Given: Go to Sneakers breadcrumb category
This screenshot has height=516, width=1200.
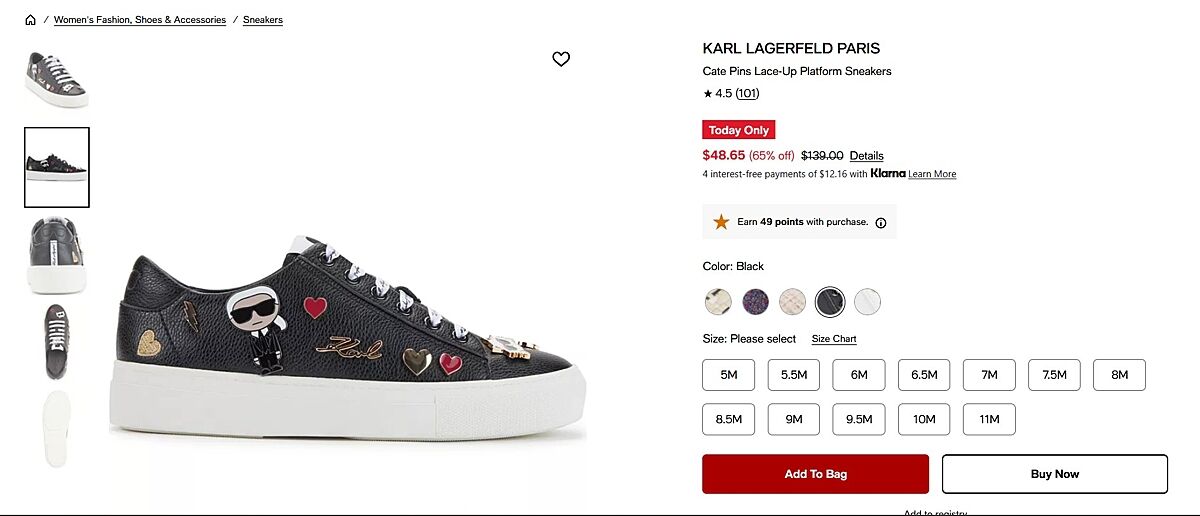Looking at the screenshot, I should click(x=263, y=20).
